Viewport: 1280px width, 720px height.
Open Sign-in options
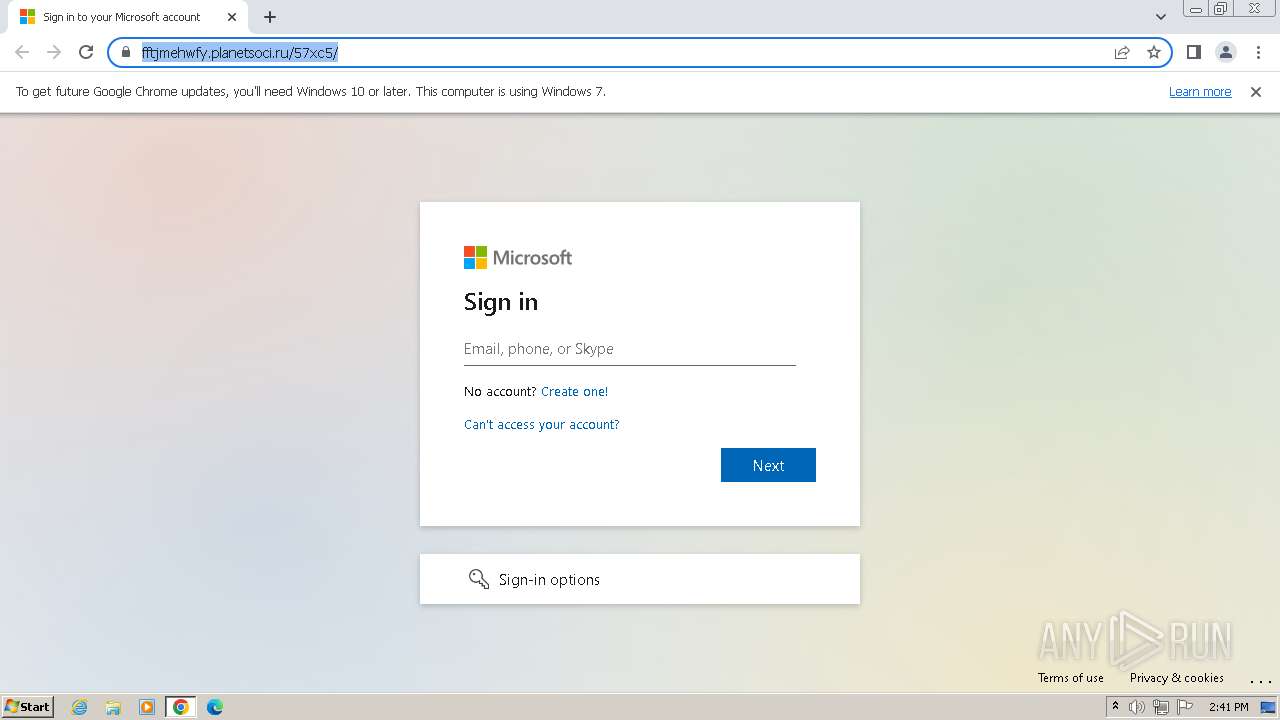coord(640,579)
